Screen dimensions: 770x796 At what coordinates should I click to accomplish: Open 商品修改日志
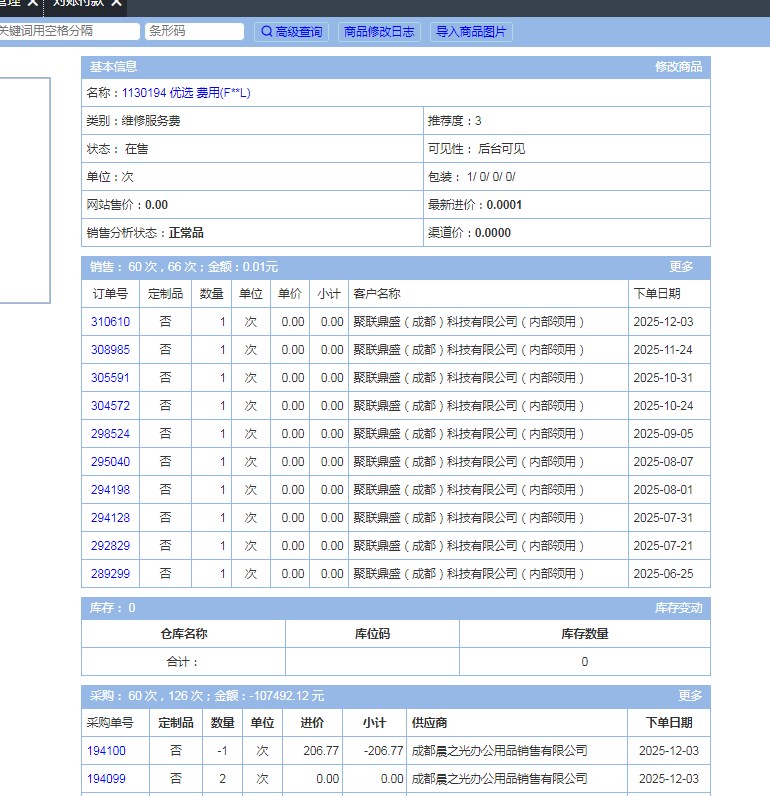(x=379, y=32)
